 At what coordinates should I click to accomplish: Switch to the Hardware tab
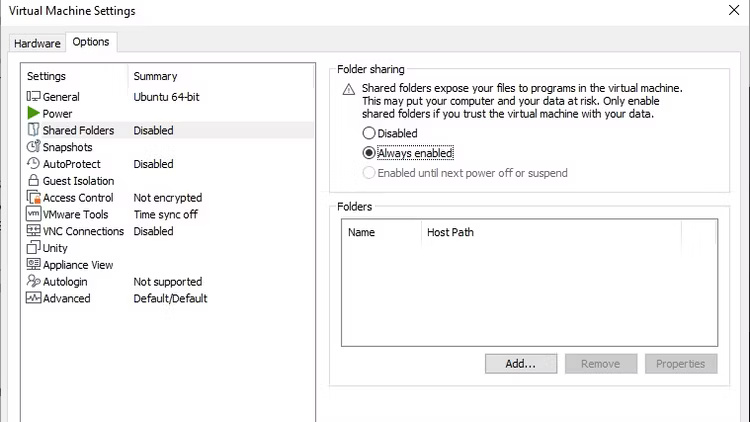(37, 43)
